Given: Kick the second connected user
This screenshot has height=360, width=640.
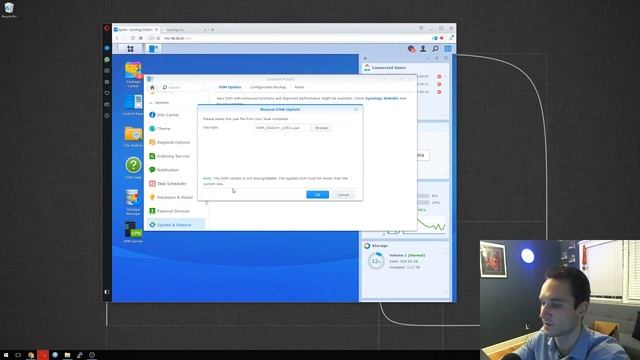Looking at the screenshot, I should click(439, 84).
